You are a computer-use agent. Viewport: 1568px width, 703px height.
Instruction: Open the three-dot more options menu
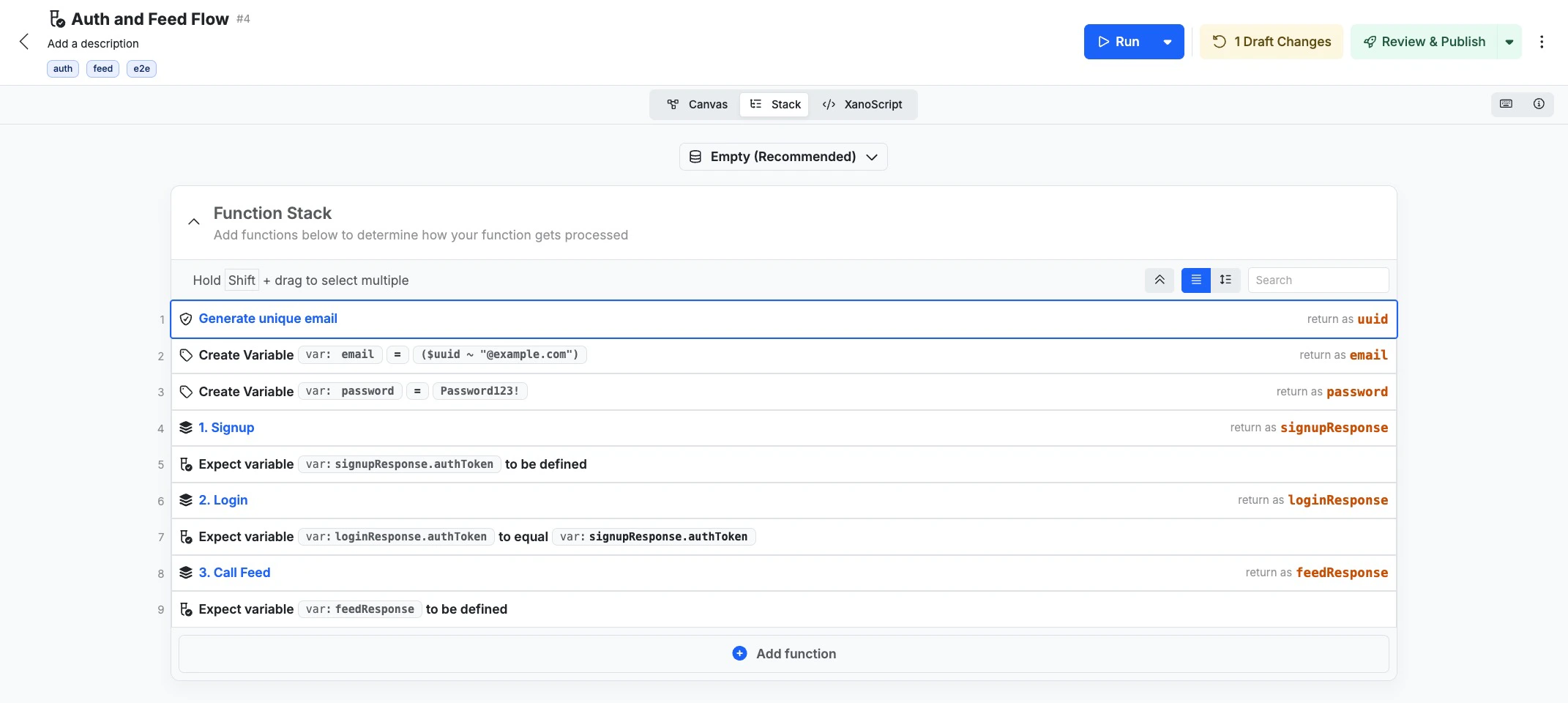[x=1542, y=42]
